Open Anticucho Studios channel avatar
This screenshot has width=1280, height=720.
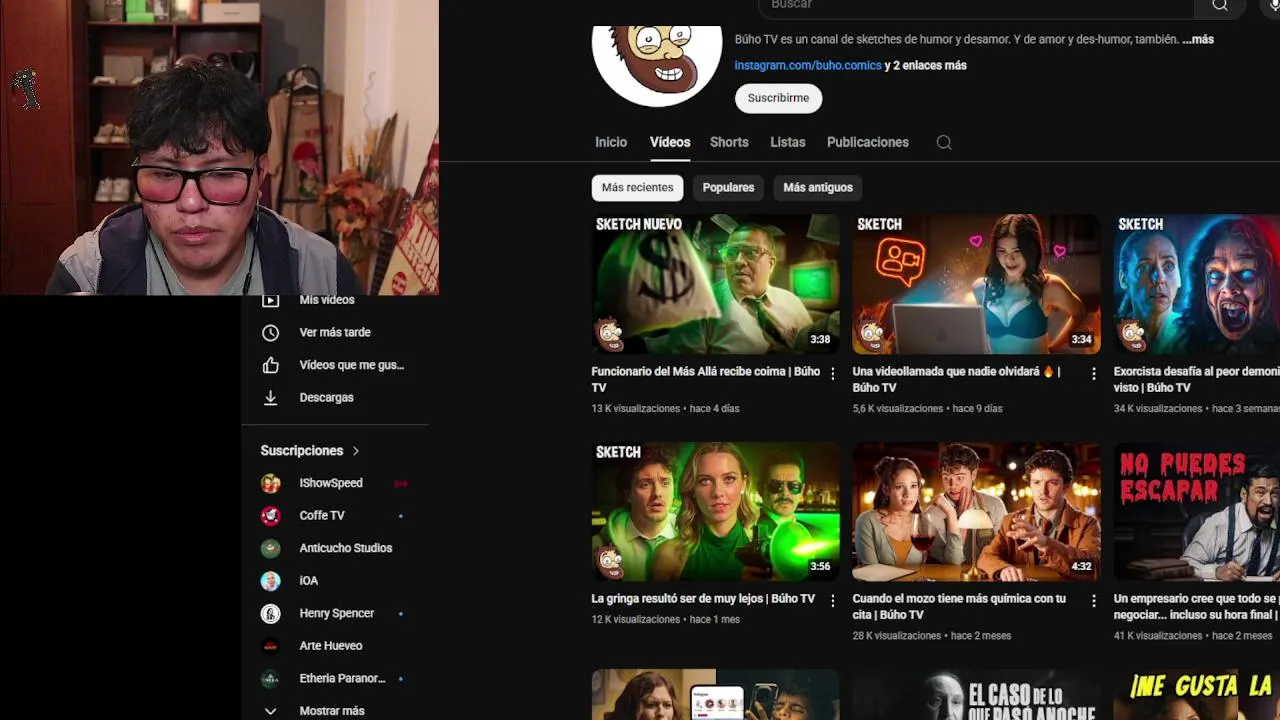tap(270, 548)
